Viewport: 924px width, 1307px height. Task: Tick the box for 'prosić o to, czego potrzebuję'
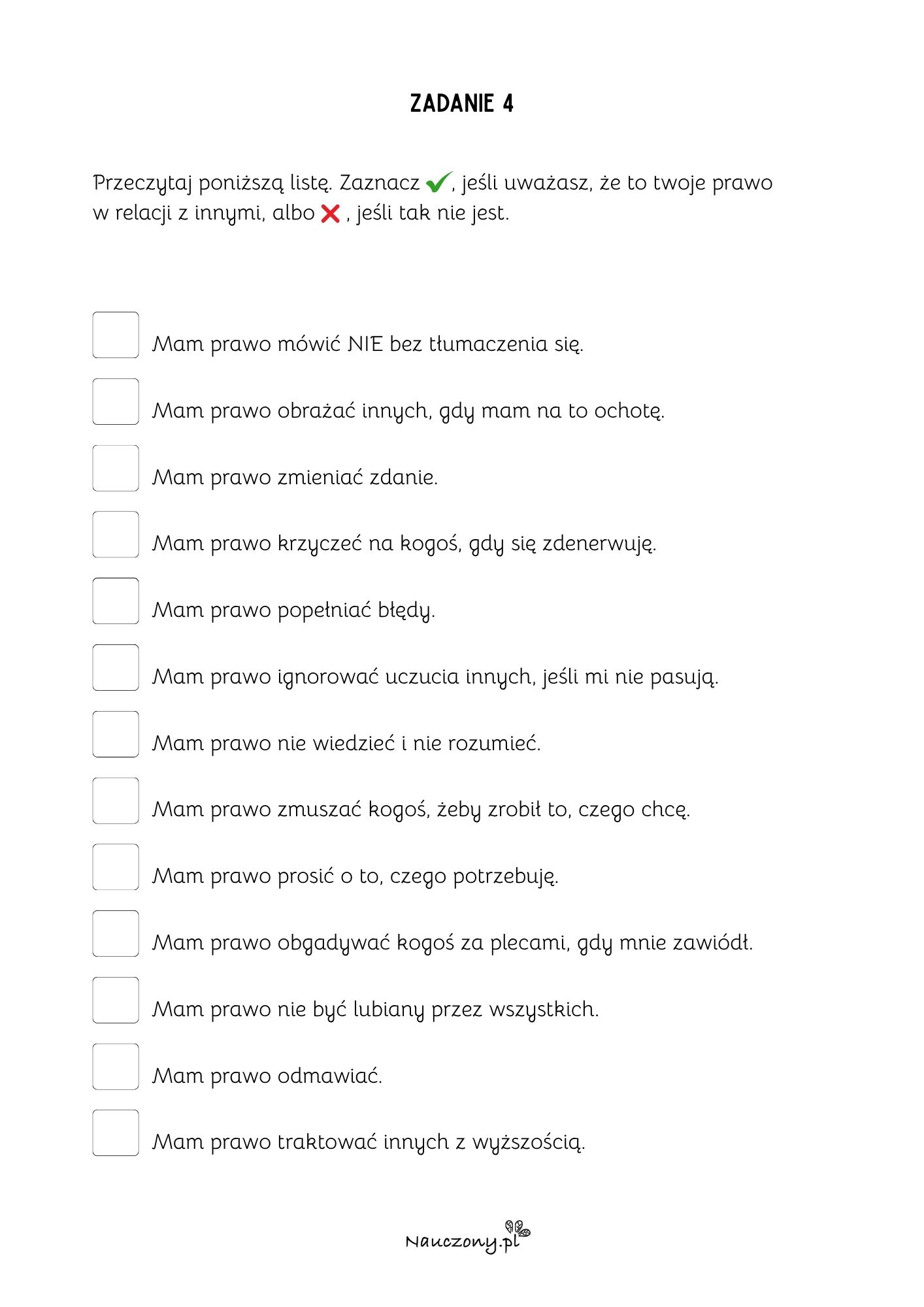[x=116, y=867]
